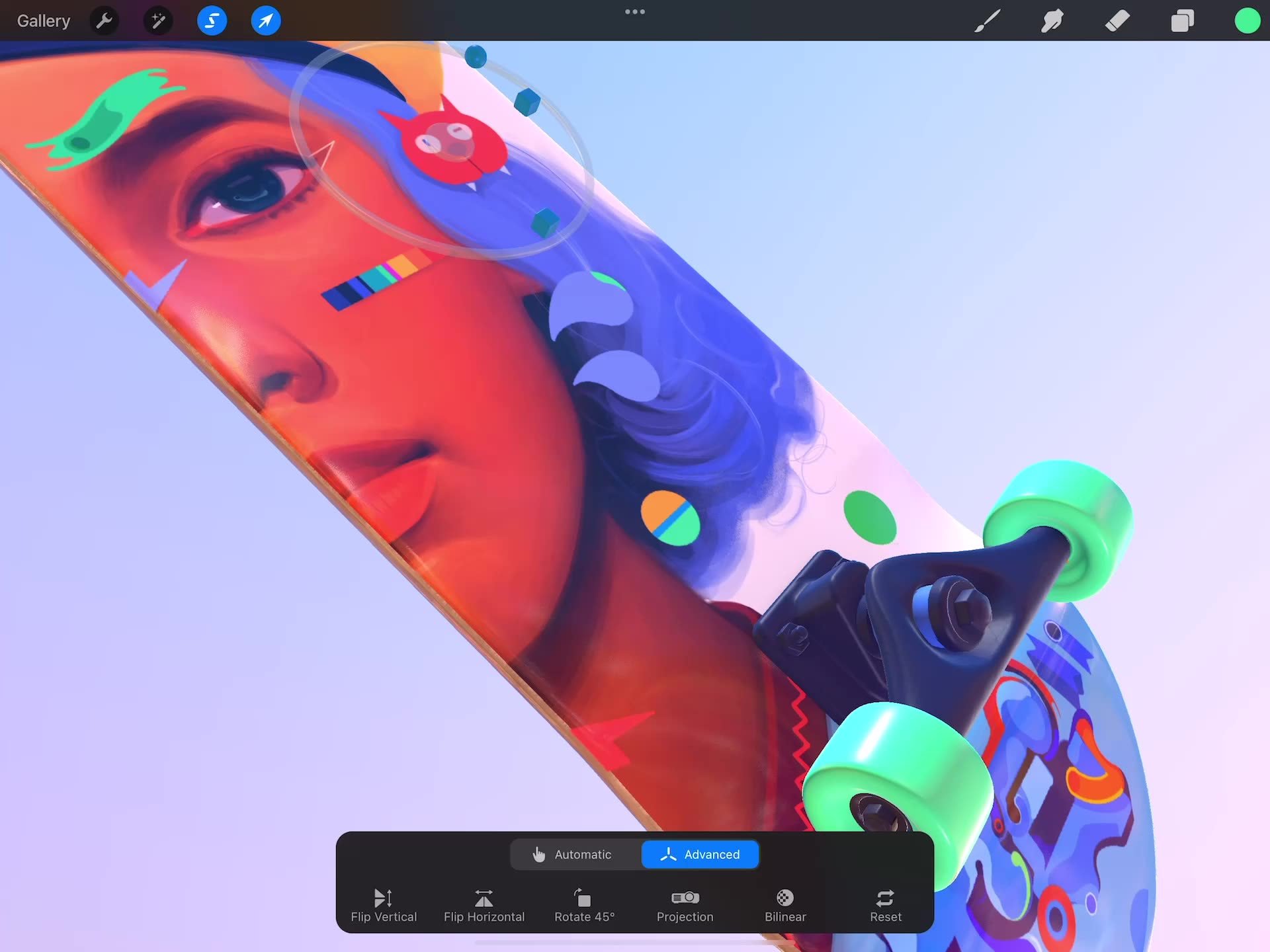This screenshot has width=1270, height=952.
Task: Rotate the selection 45 degrees
Action: coord(585,906)
